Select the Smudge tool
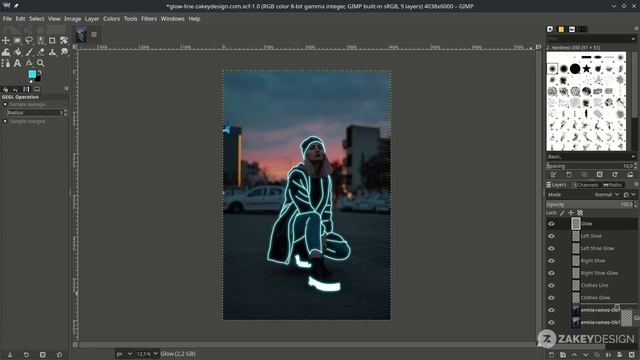Viewport: 640px width, 360px height. point(64,52)
